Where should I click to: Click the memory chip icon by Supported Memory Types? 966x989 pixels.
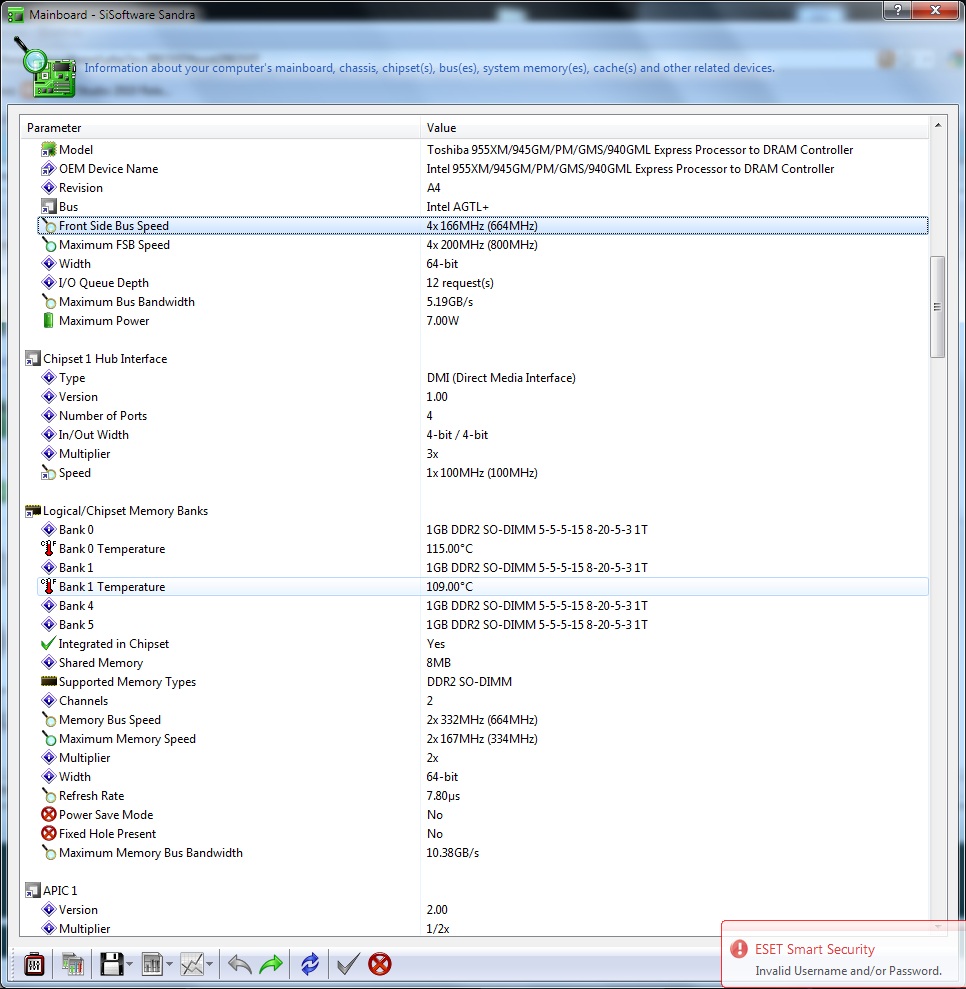tap(49, 681)
